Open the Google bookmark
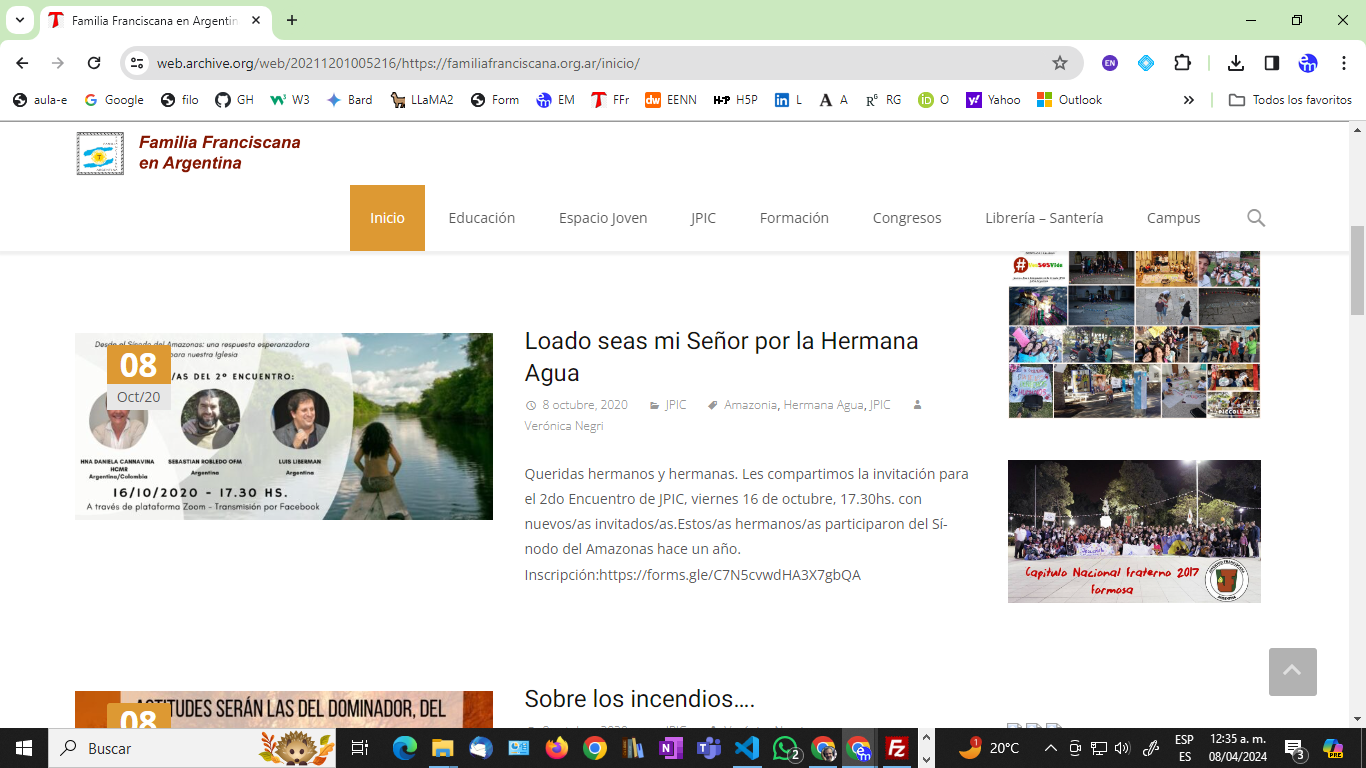 (114, 100)
